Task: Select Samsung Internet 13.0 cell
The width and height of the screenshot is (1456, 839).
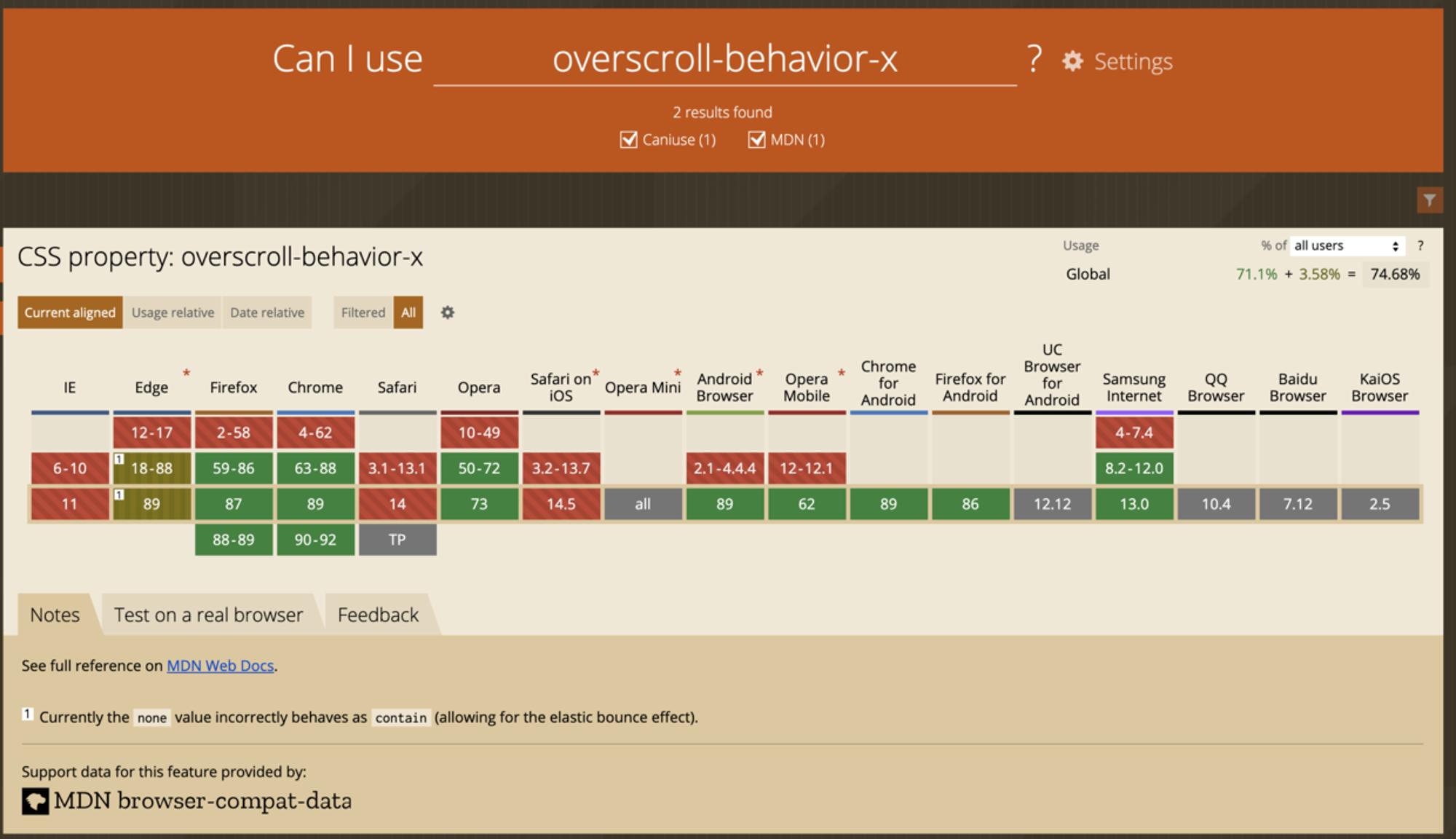Action: [x=1134, y=504]
